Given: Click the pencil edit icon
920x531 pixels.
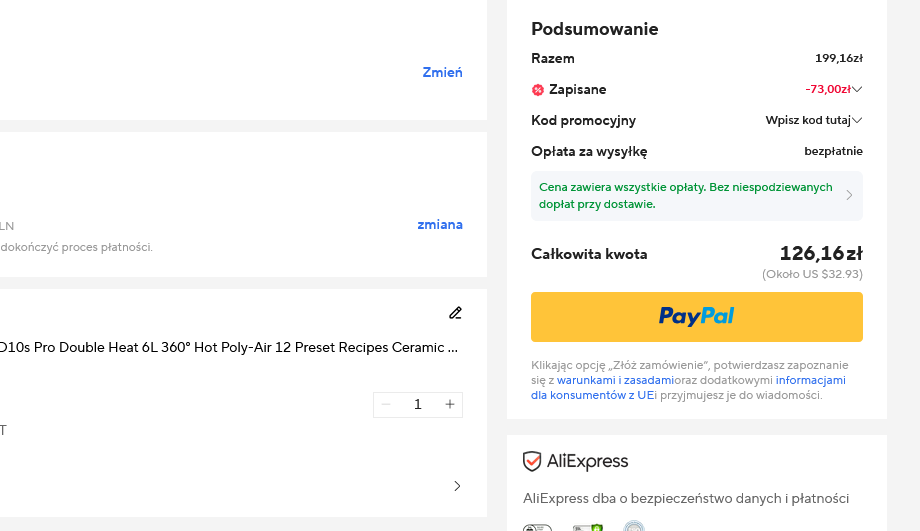Looking at the screenshot, I should pyautogui.click(x=455, y=313).
